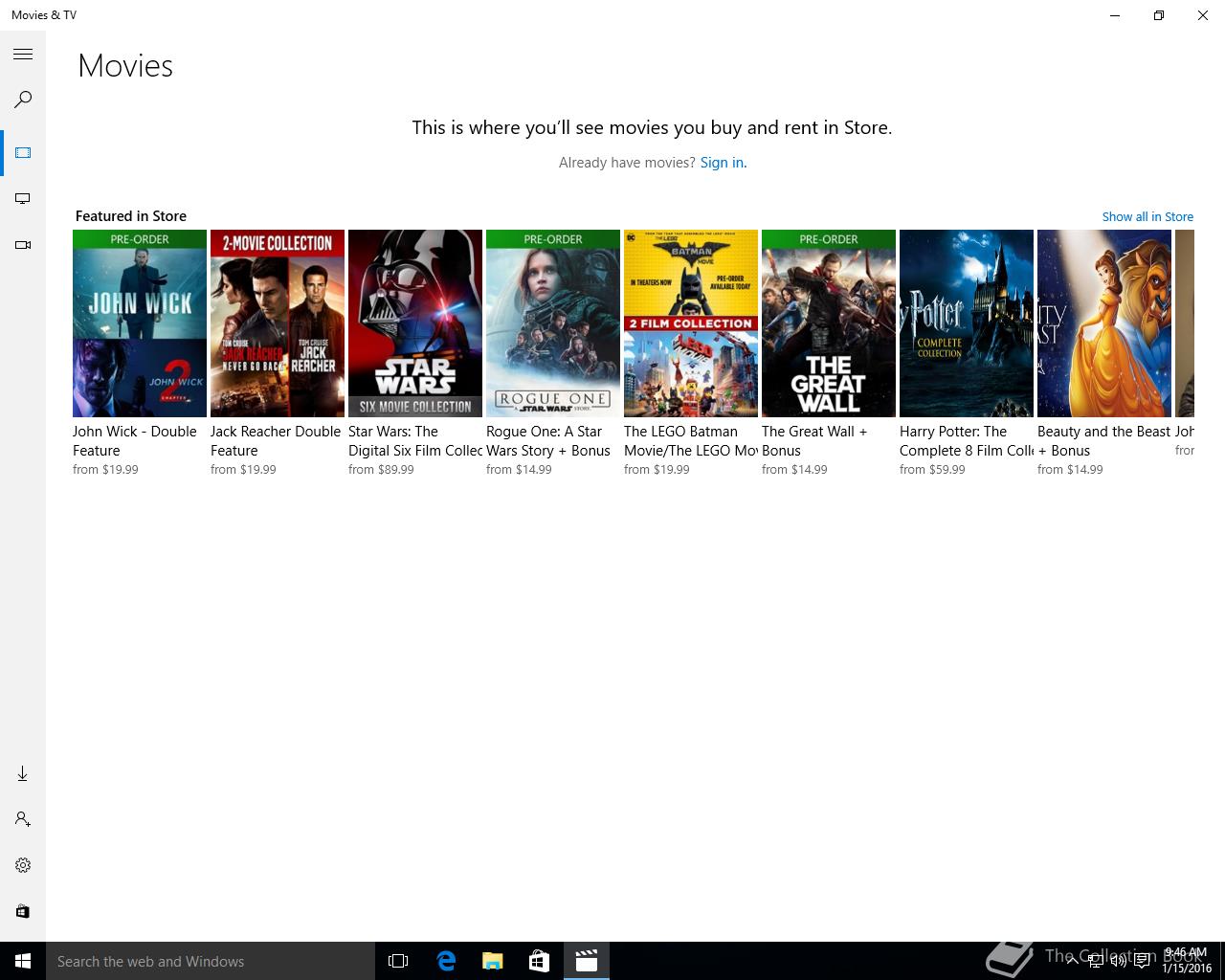Open the Videos camera icon in sidebar
The height and width of the screenshot is (980, 1225).
pos(23,245)
